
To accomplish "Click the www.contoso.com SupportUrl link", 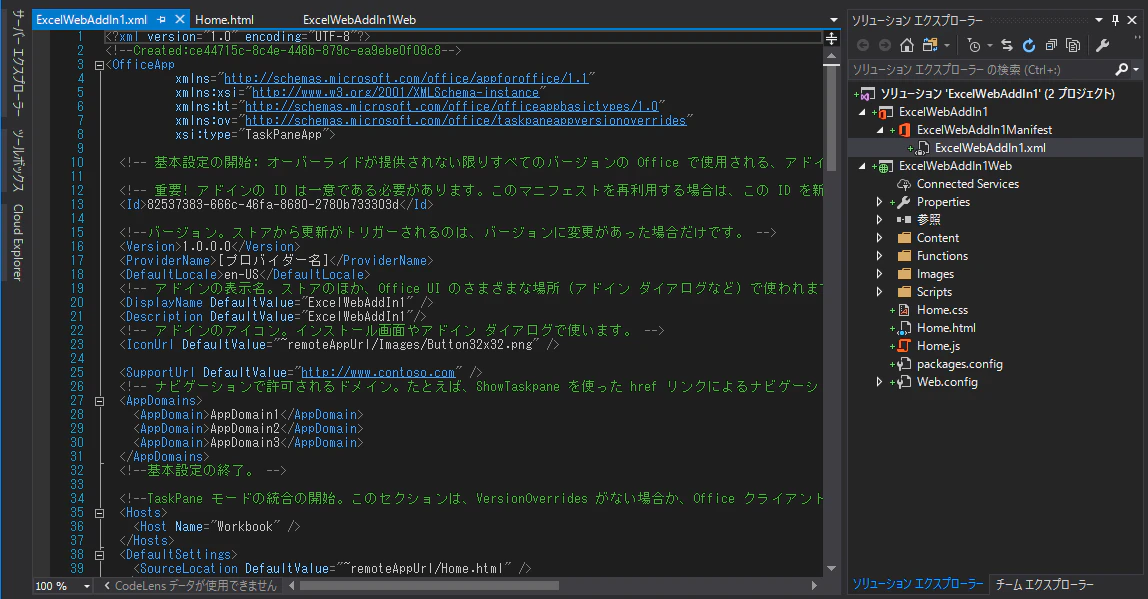I will point(379,373).
